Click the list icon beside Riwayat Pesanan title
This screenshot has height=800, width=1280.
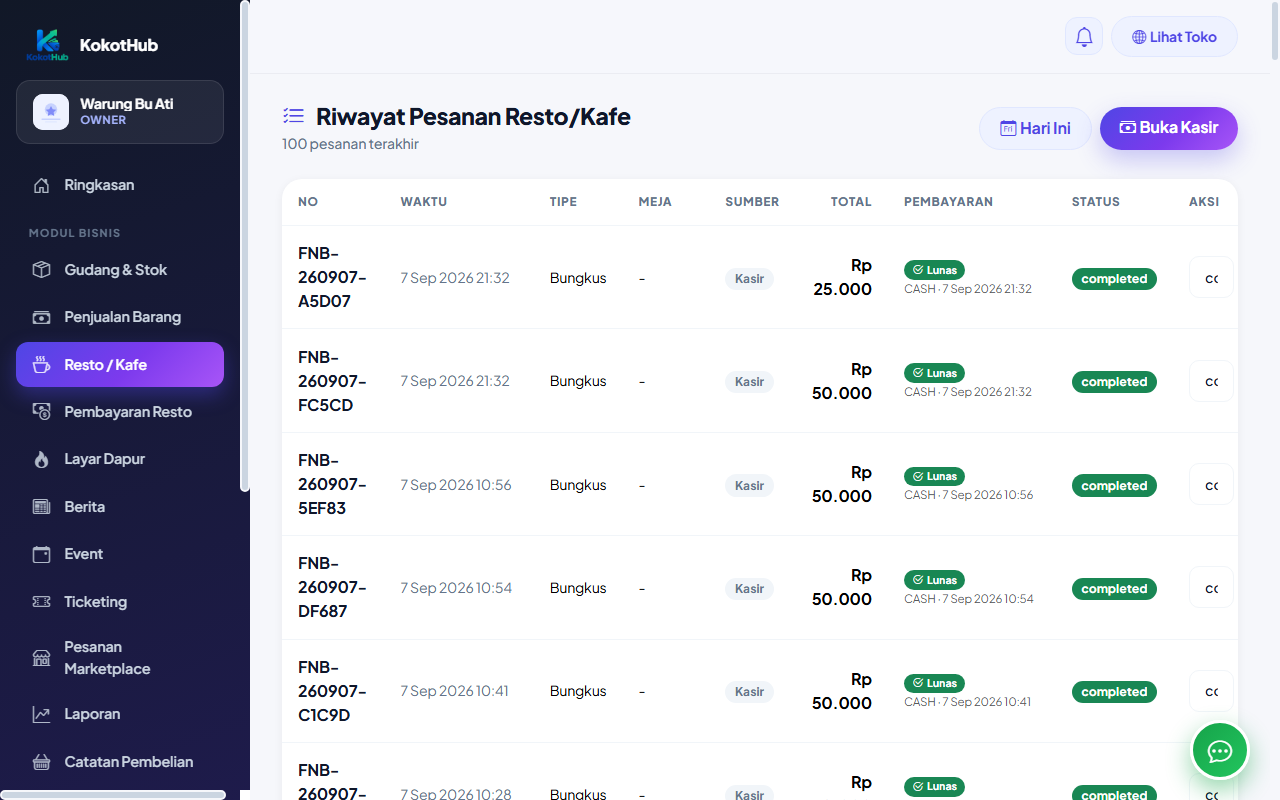293,117
